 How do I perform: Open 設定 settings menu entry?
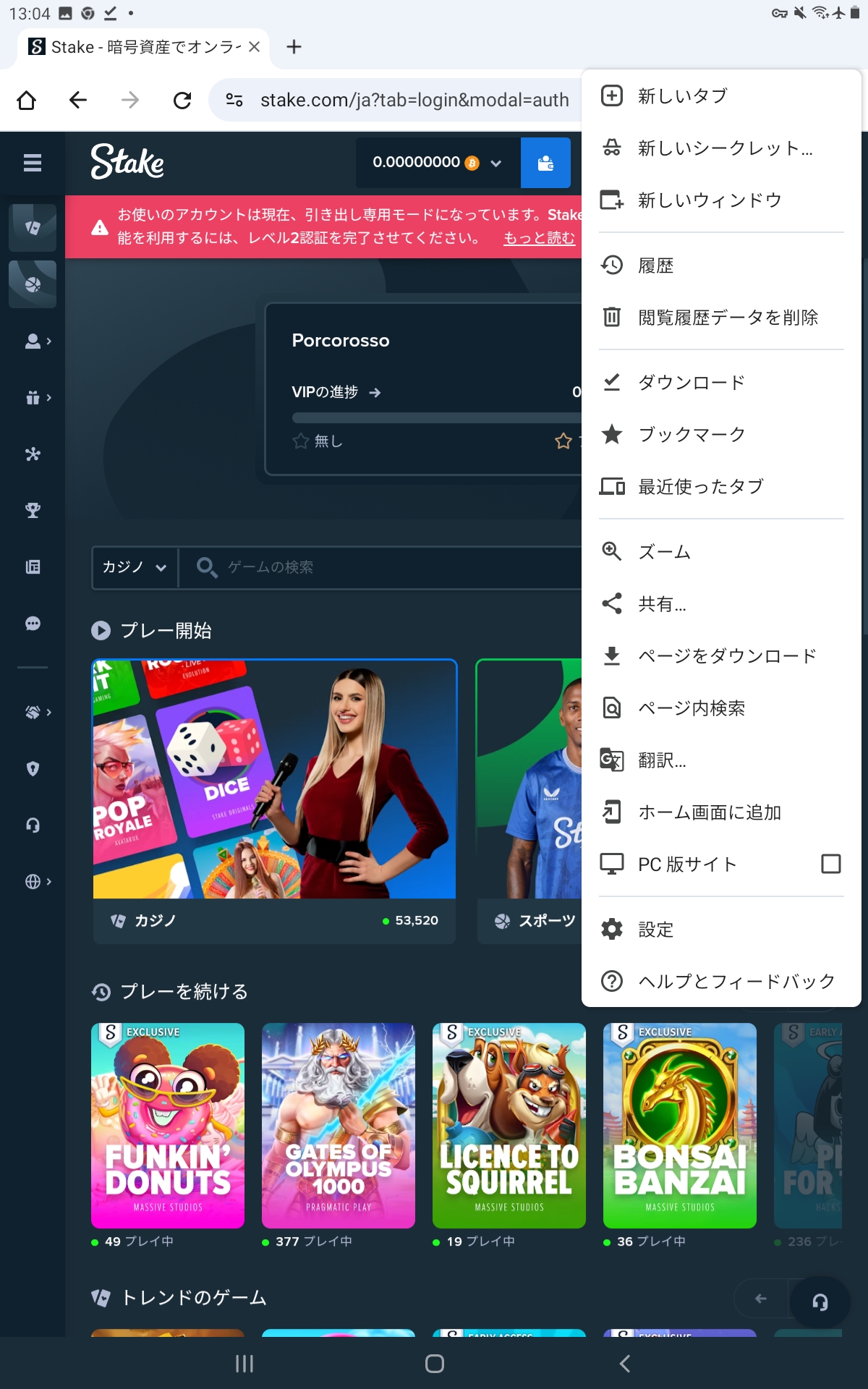(x=721, y=930)
